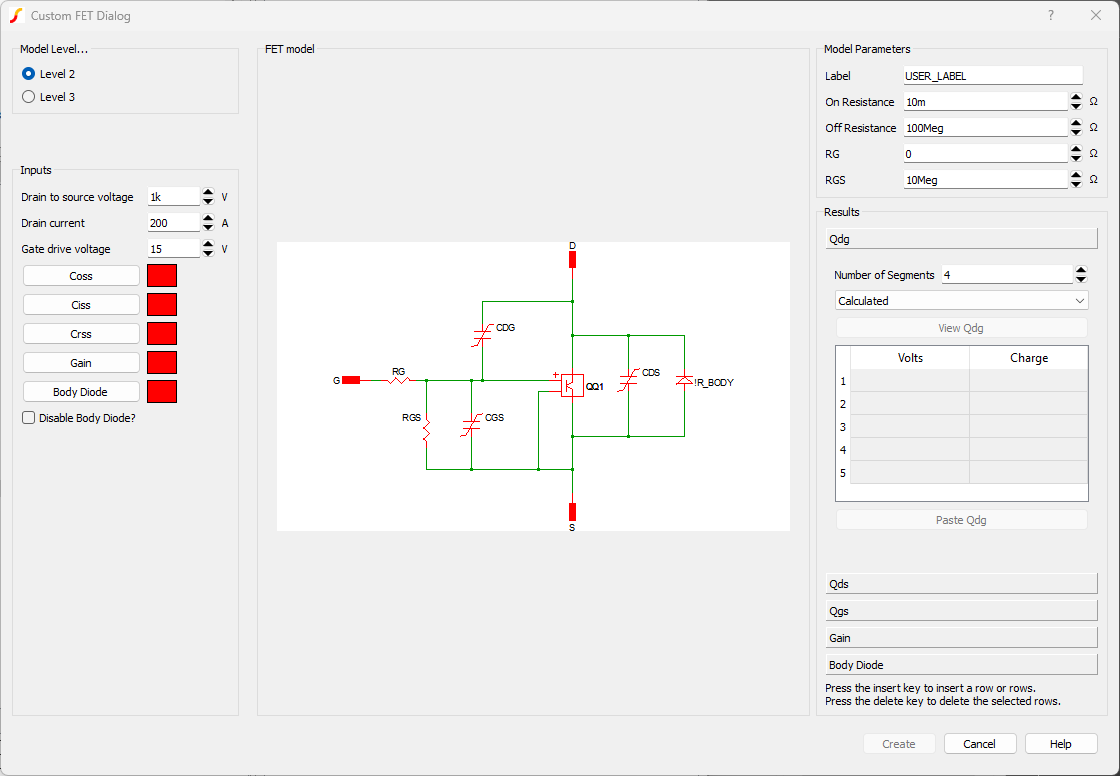The height and width of the screenshot is (776, 1120).
Task: Click the CGS capacitor symbol in schematic
Action: [471, 425]
